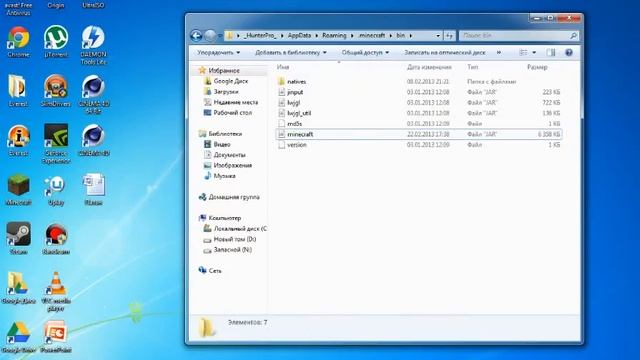Click _HunterPro_ in the address breadcrumb
This screenshot has height=360, width=640.
pos(260,36)
